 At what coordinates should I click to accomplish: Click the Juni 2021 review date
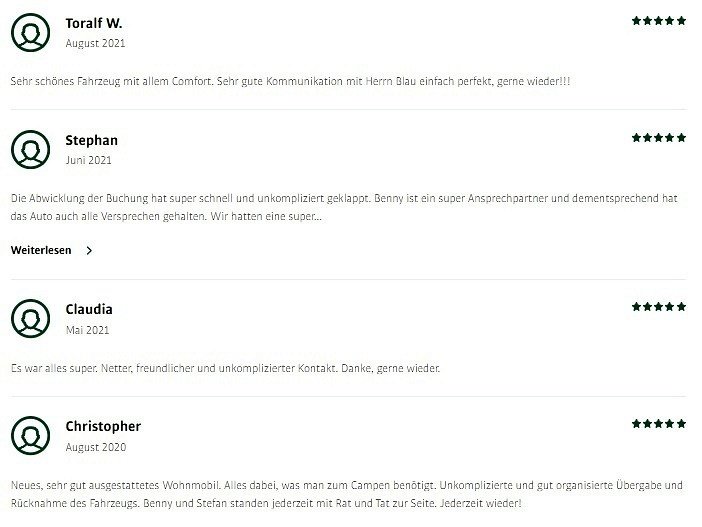(88, 160)
